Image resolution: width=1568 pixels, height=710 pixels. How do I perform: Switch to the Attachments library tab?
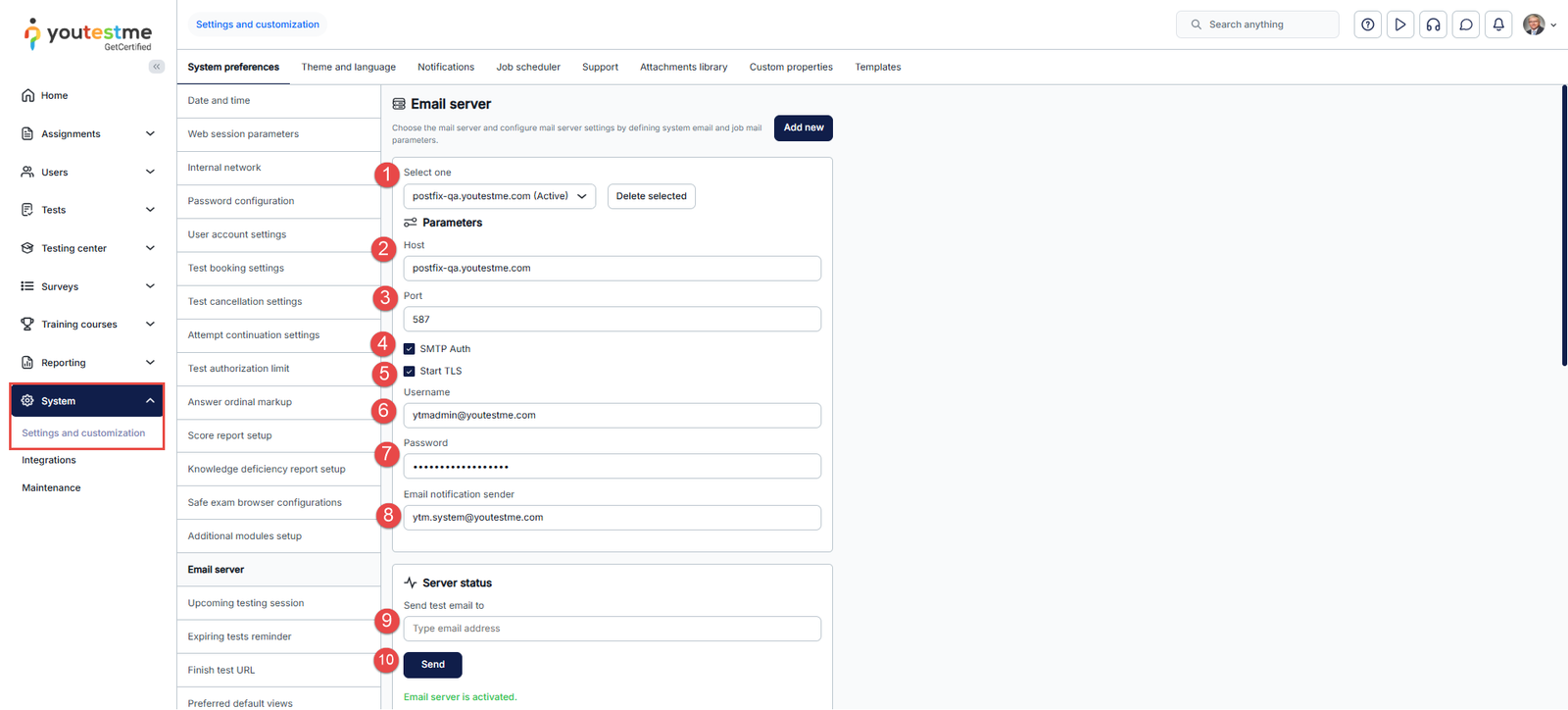coord(684,67)
